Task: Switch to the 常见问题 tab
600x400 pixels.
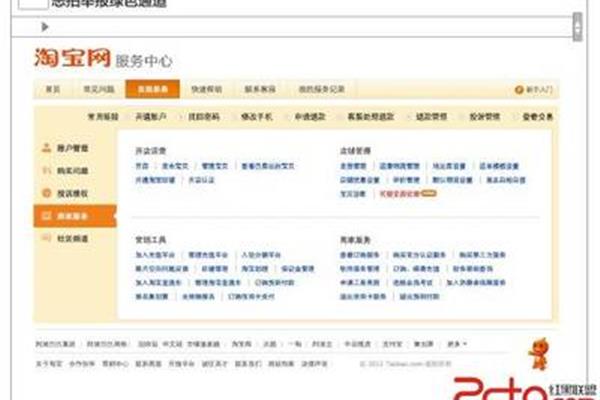Action: [99, 89]
